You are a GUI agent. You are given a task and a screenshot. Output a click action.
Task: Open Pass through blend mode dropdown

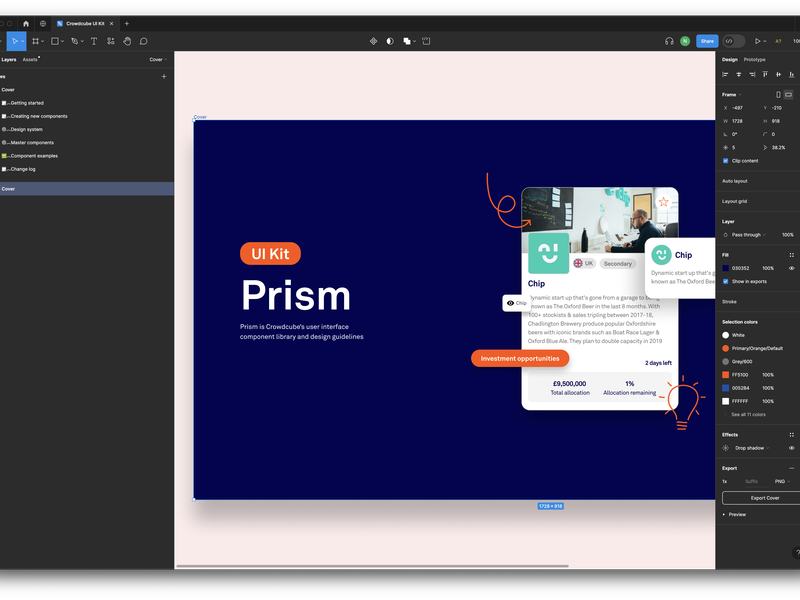point(749,235)
